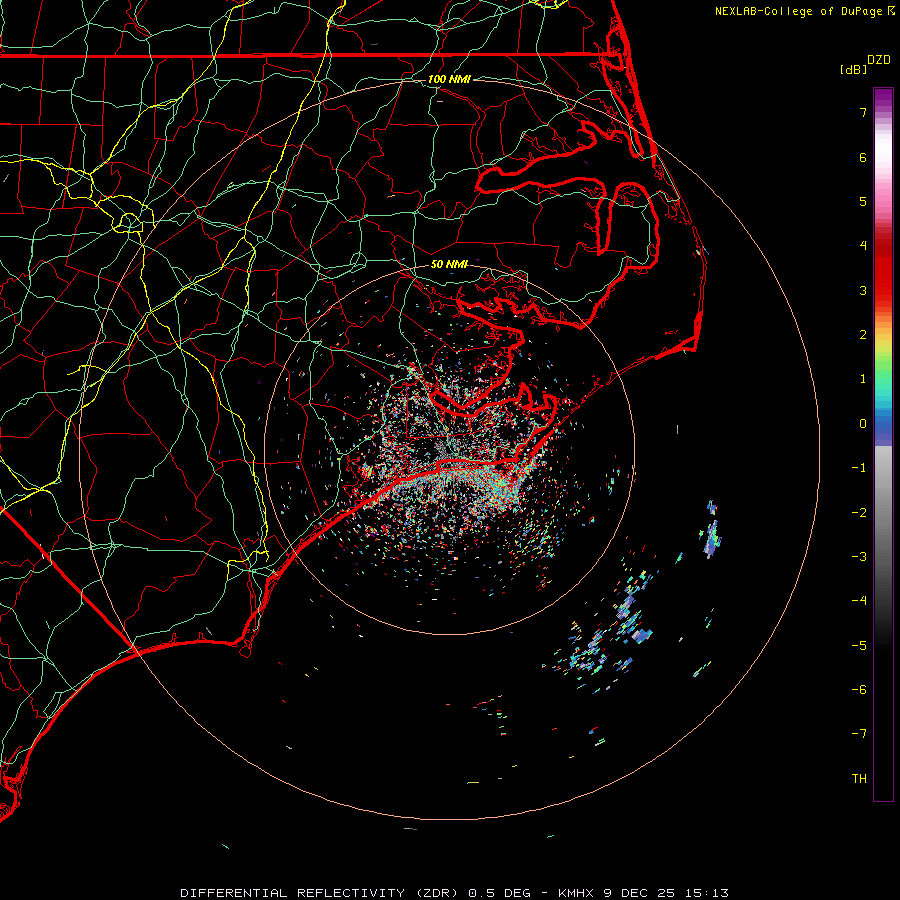Click the -4 value on the color scale
The width and height of the screenshot is (900, 900).
[x=859, y=601]
